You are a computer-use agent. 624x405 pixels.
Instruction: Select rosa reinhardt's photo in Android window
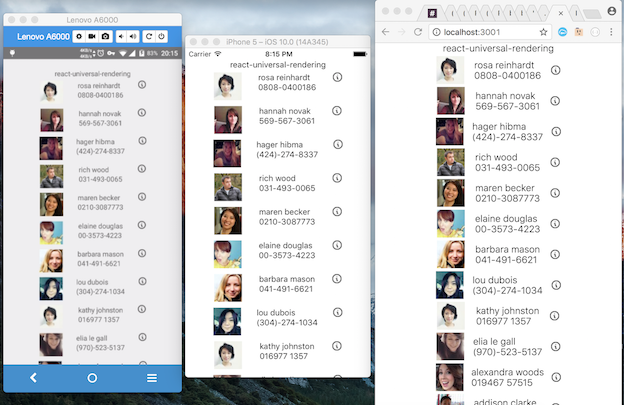(x=51, y=92)
